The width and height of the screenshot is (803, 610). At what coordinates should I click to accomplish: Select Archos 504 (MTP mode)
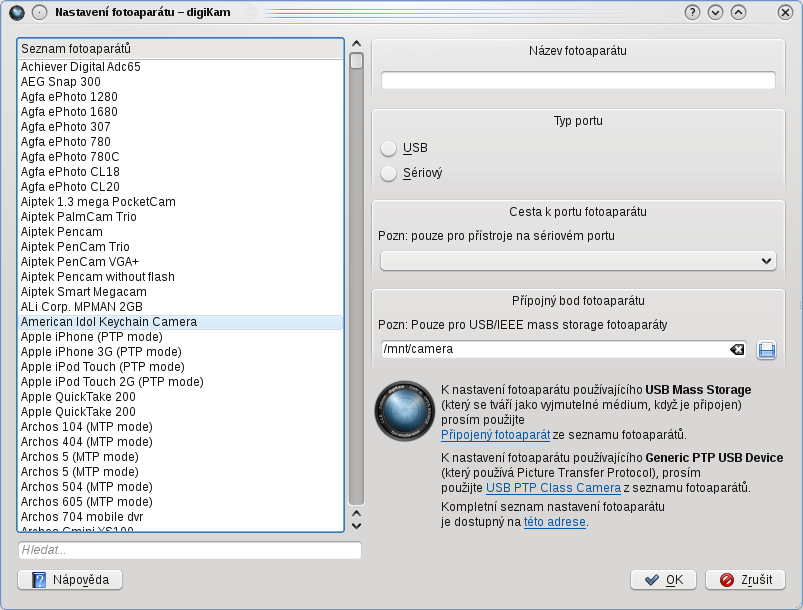180,487
